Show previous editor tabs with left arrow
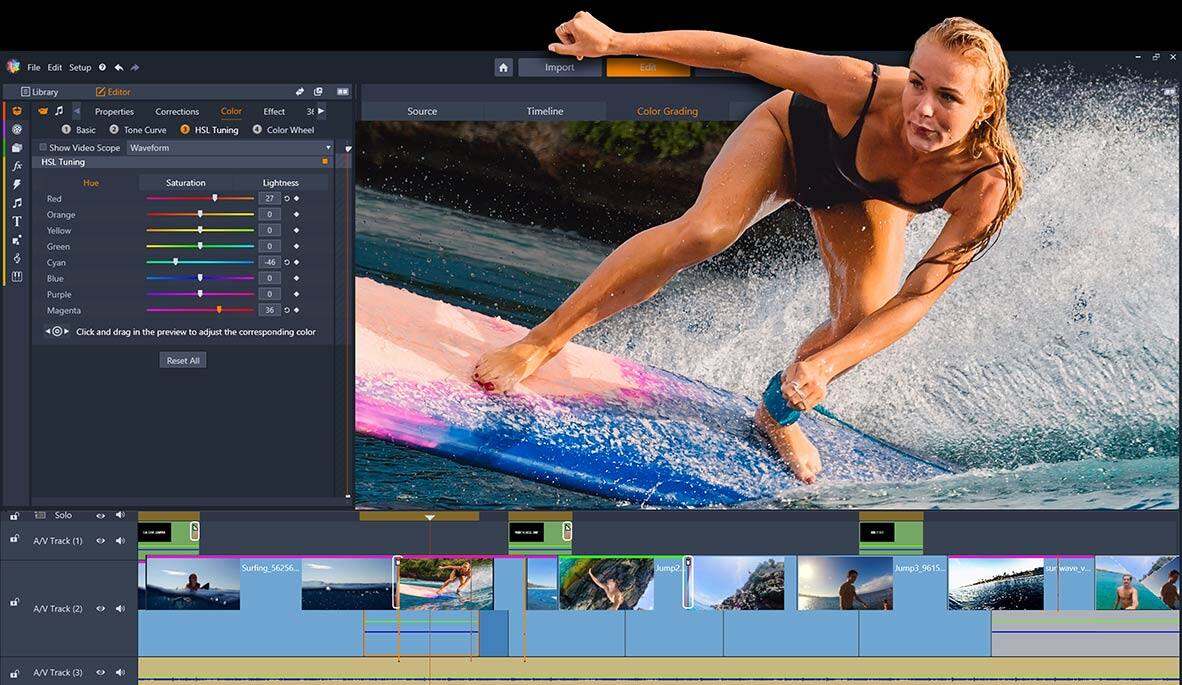Viewport: 1182px width, 685px height. click(x=76, y=111)
